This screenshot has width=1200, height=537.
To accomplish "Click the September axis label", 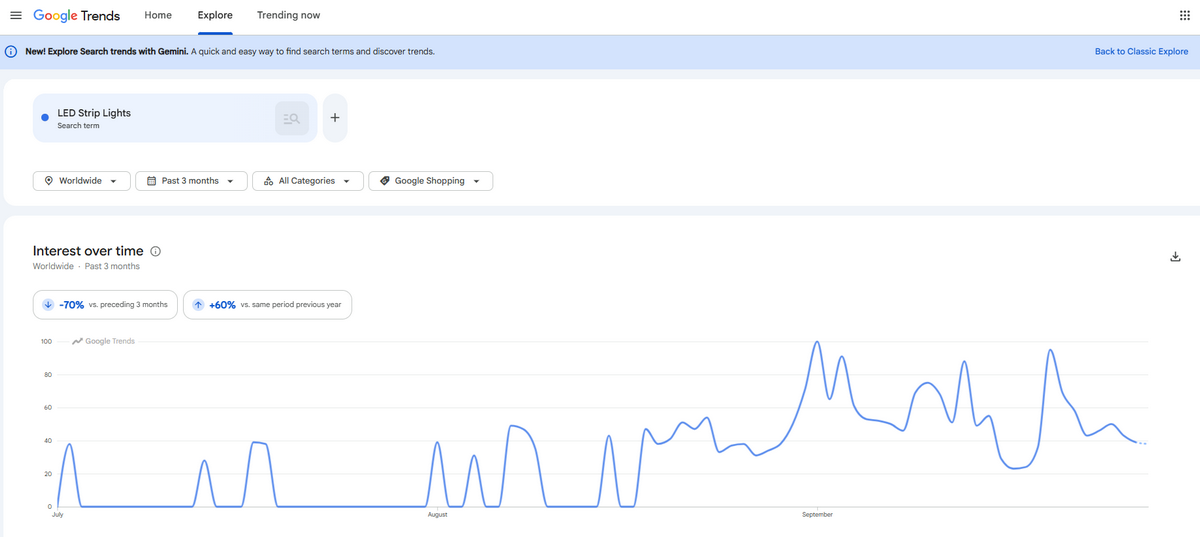I will click(817, 515).
